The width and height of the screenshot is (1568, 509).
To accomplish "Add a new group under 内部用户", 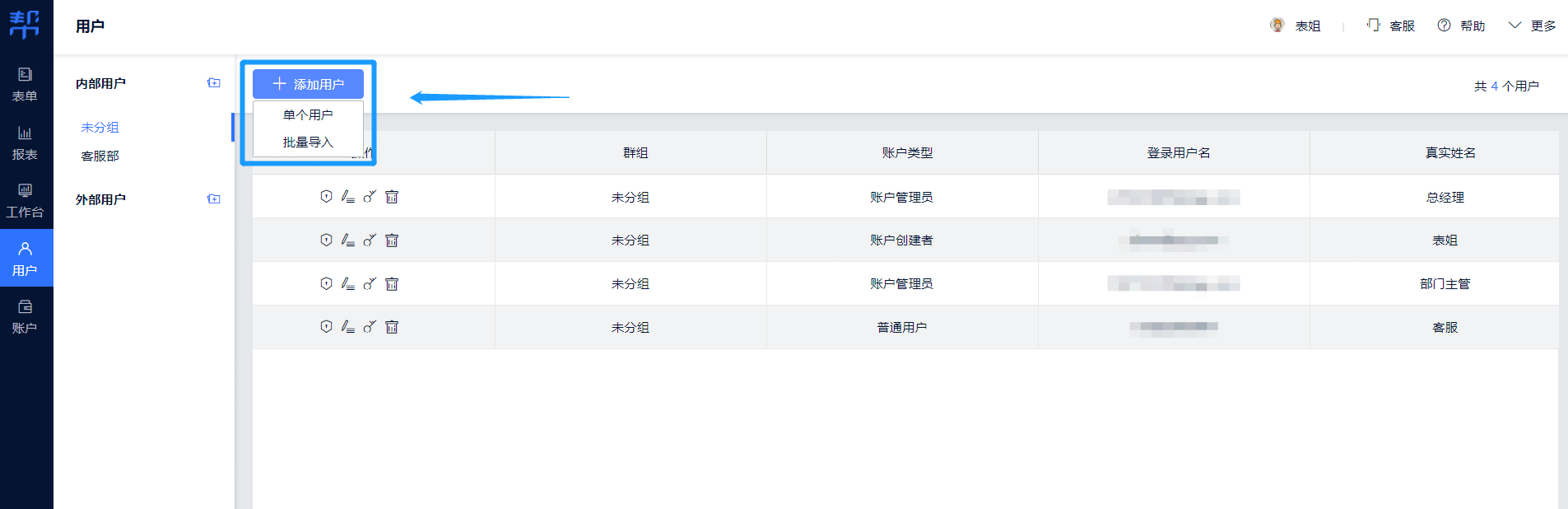I will tap(214, 83).
